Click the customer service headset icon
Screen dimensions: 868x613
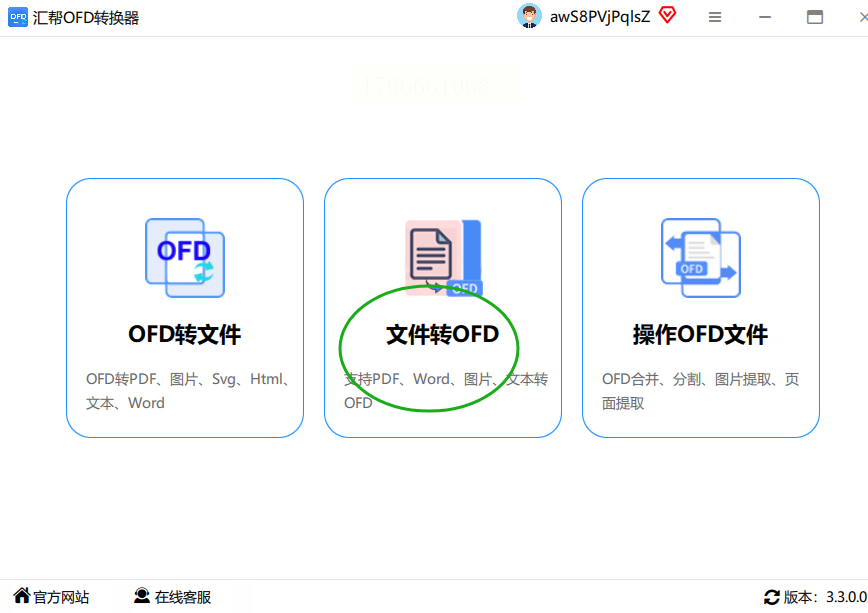coord(142,596)
